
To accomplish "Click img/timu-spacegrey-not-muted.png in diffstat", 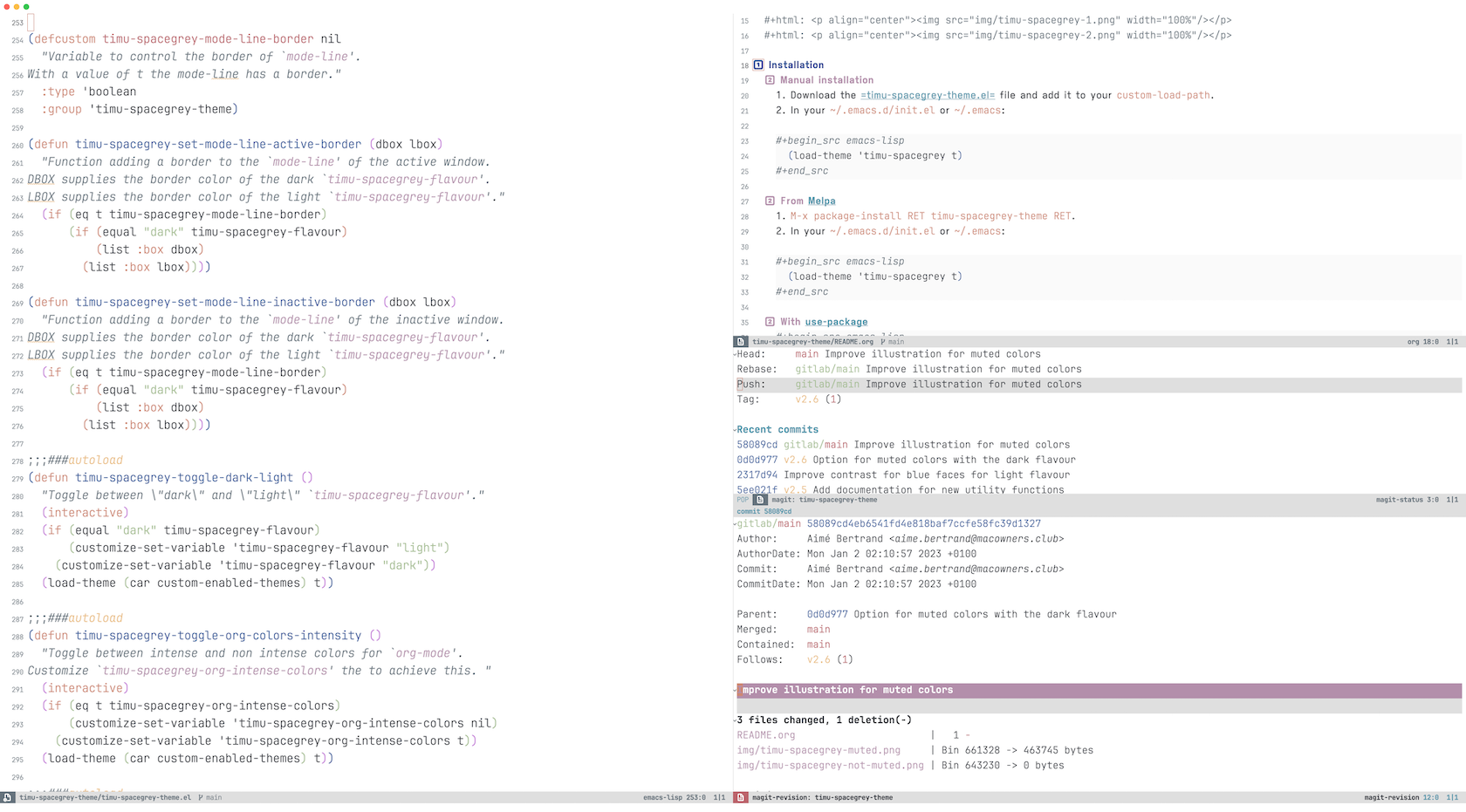I will pyautogui.click(x=830, y=766).
